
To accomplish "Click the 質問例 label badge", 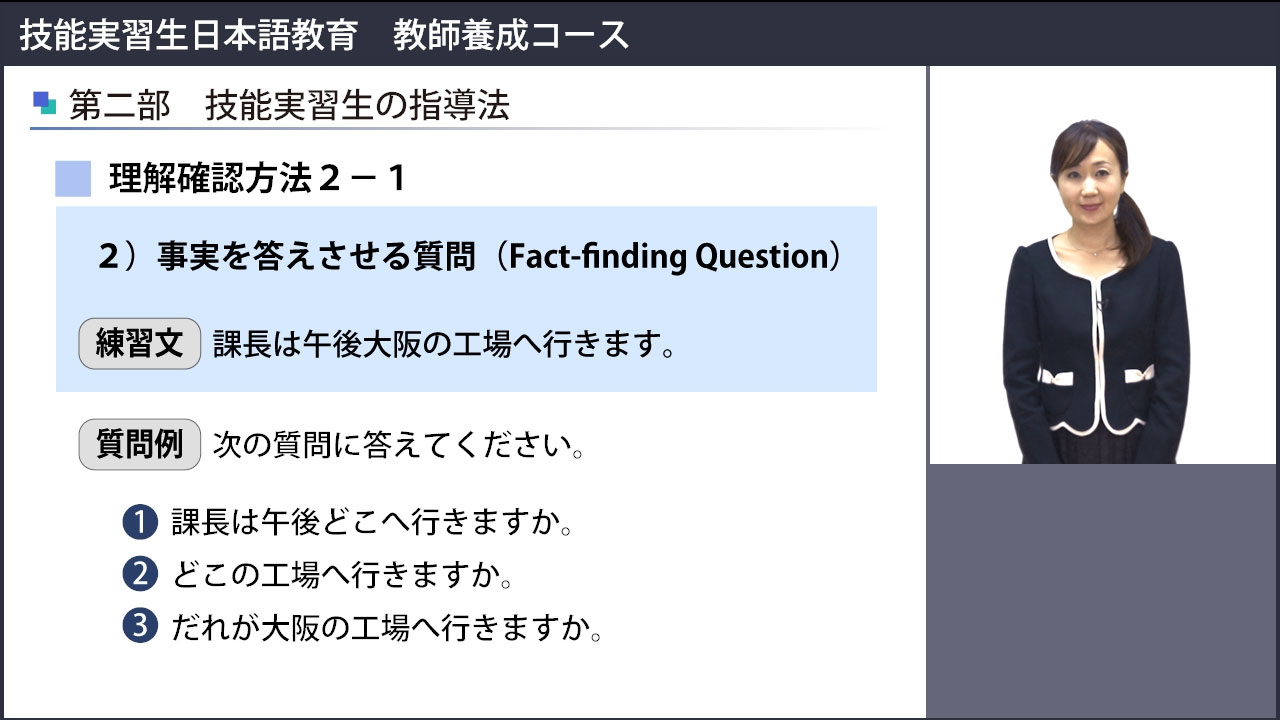I will pyautogui.click(x=140, y=445).
